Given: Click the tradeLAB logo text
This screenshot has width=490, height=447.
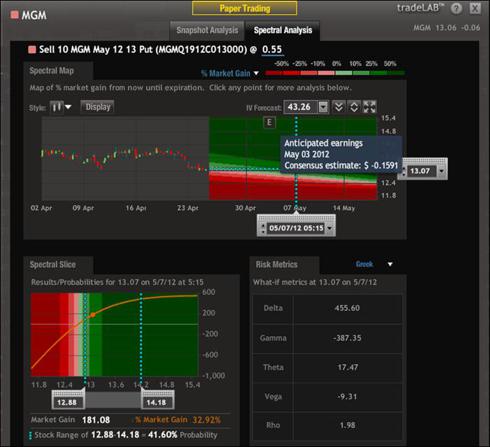Looking at the screenshot, I should (x=421, y=7).
